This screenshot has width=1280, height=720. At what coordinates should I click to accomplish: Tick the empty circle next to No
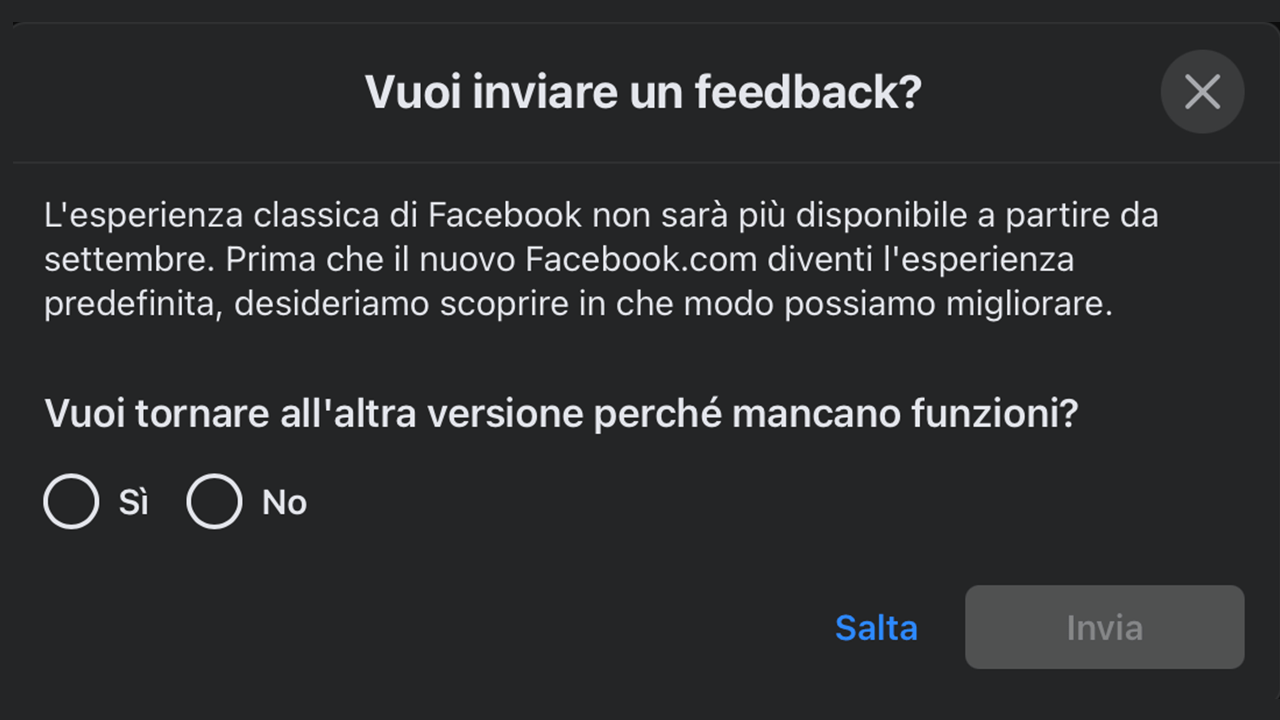click(214, 501)
